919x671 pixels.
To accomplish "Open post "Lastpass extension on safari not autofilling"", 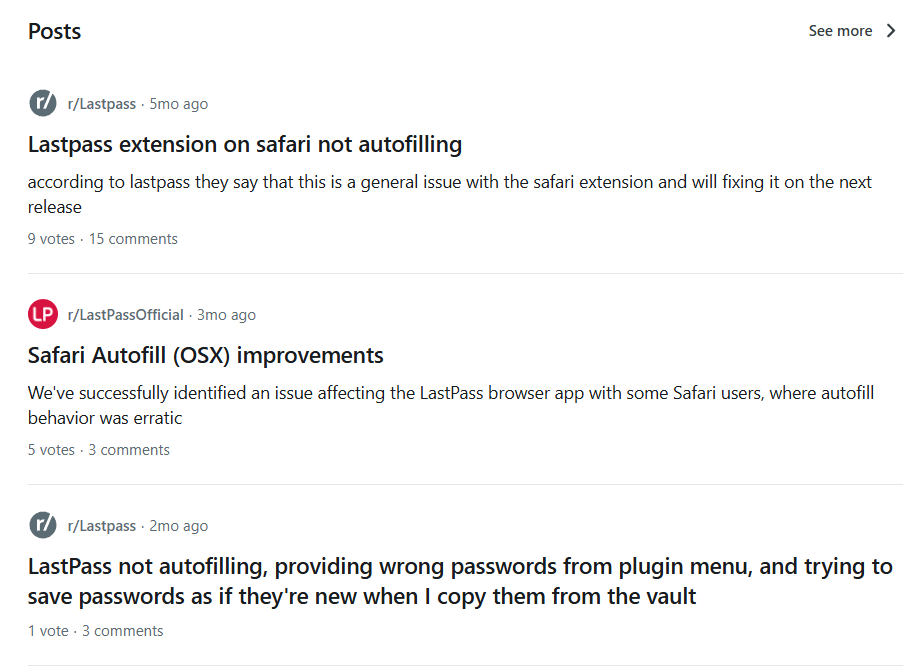I will click(245, 144).
